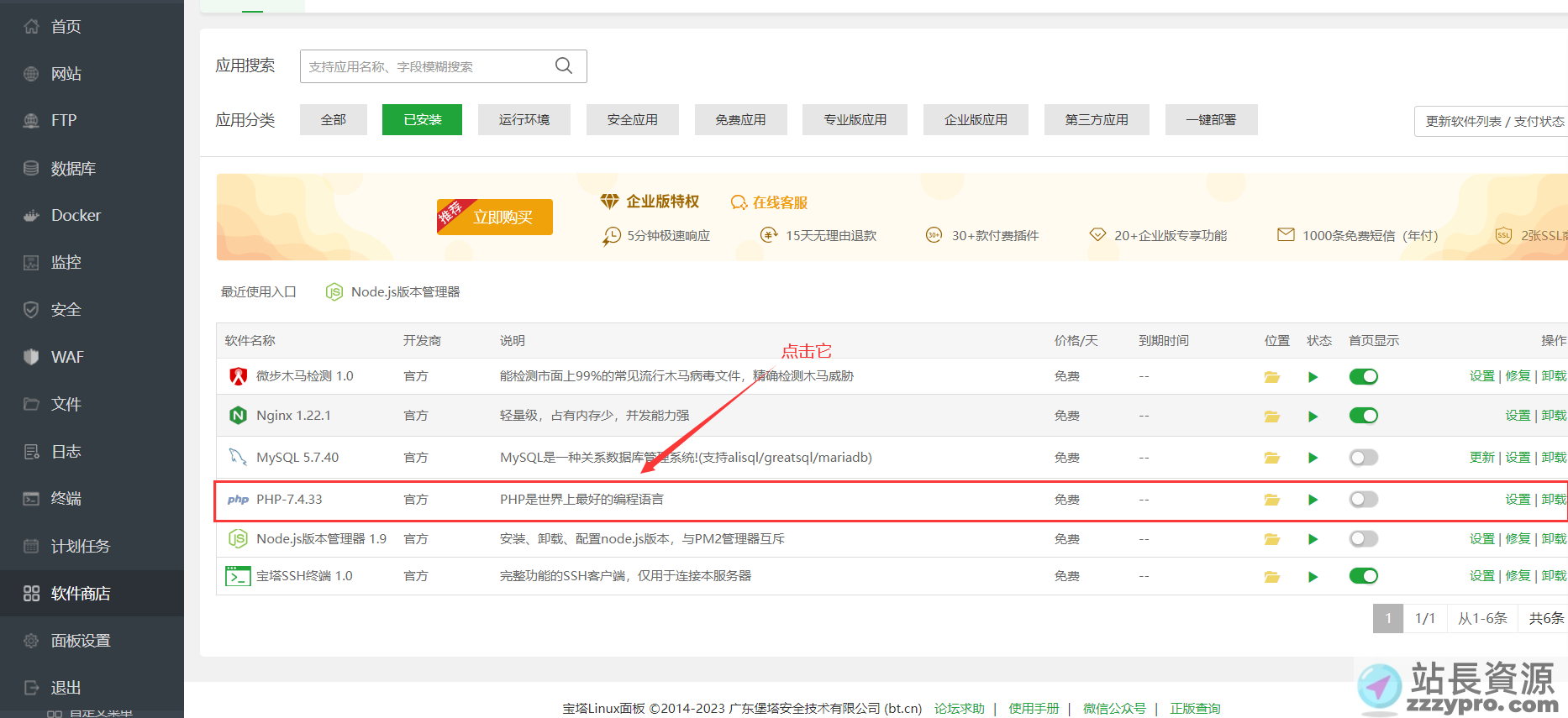Viewport: 1568px width, 718px height.
Task: Open recent entry Node.js版本管理器 link
Action: pos(393,291)
